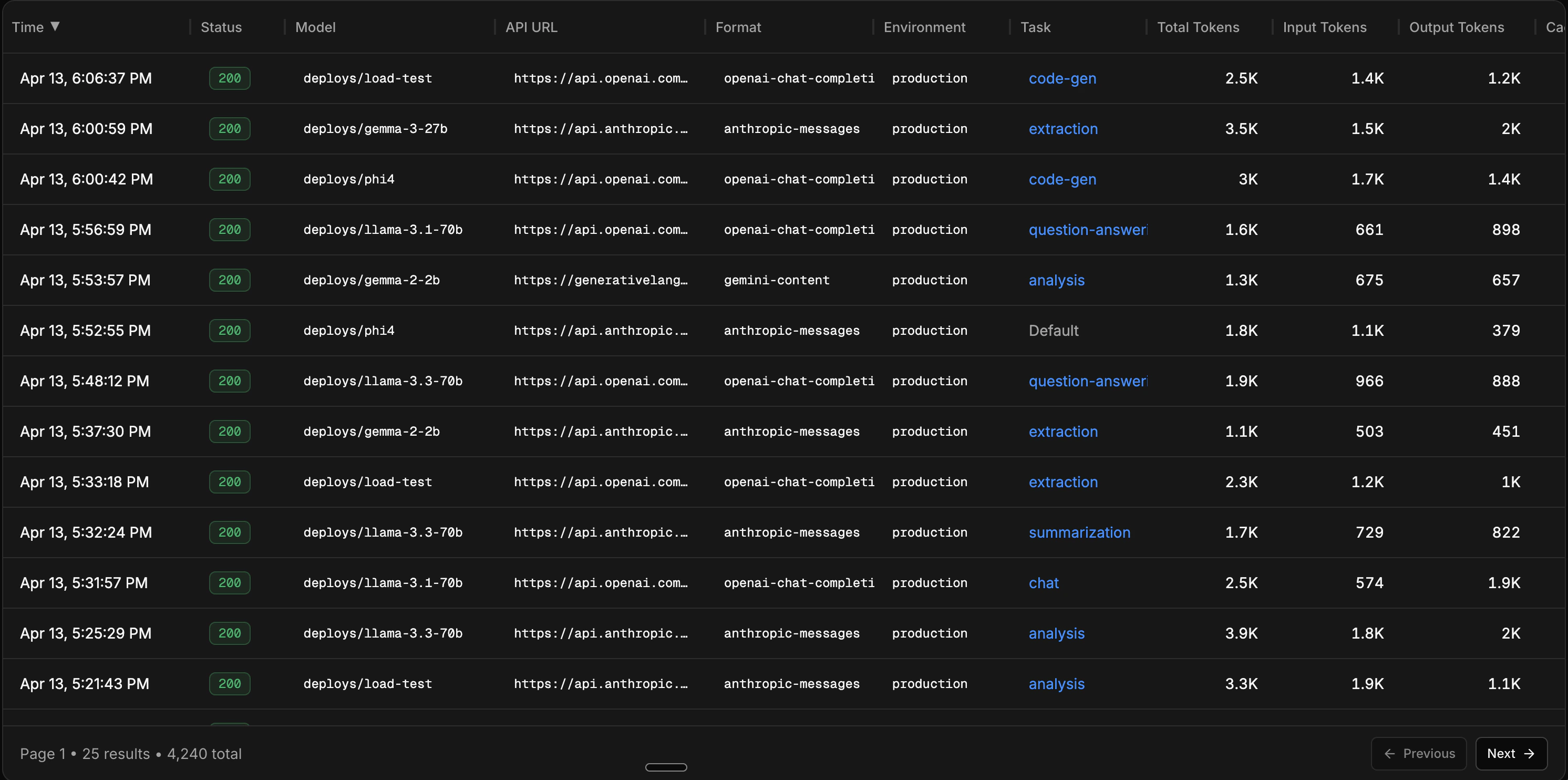The height and width of the screenshot is (780, 1568).
Task: Select the Apr 13, 5:25:29 PM timestamp
Action: [x=86, y=633]
